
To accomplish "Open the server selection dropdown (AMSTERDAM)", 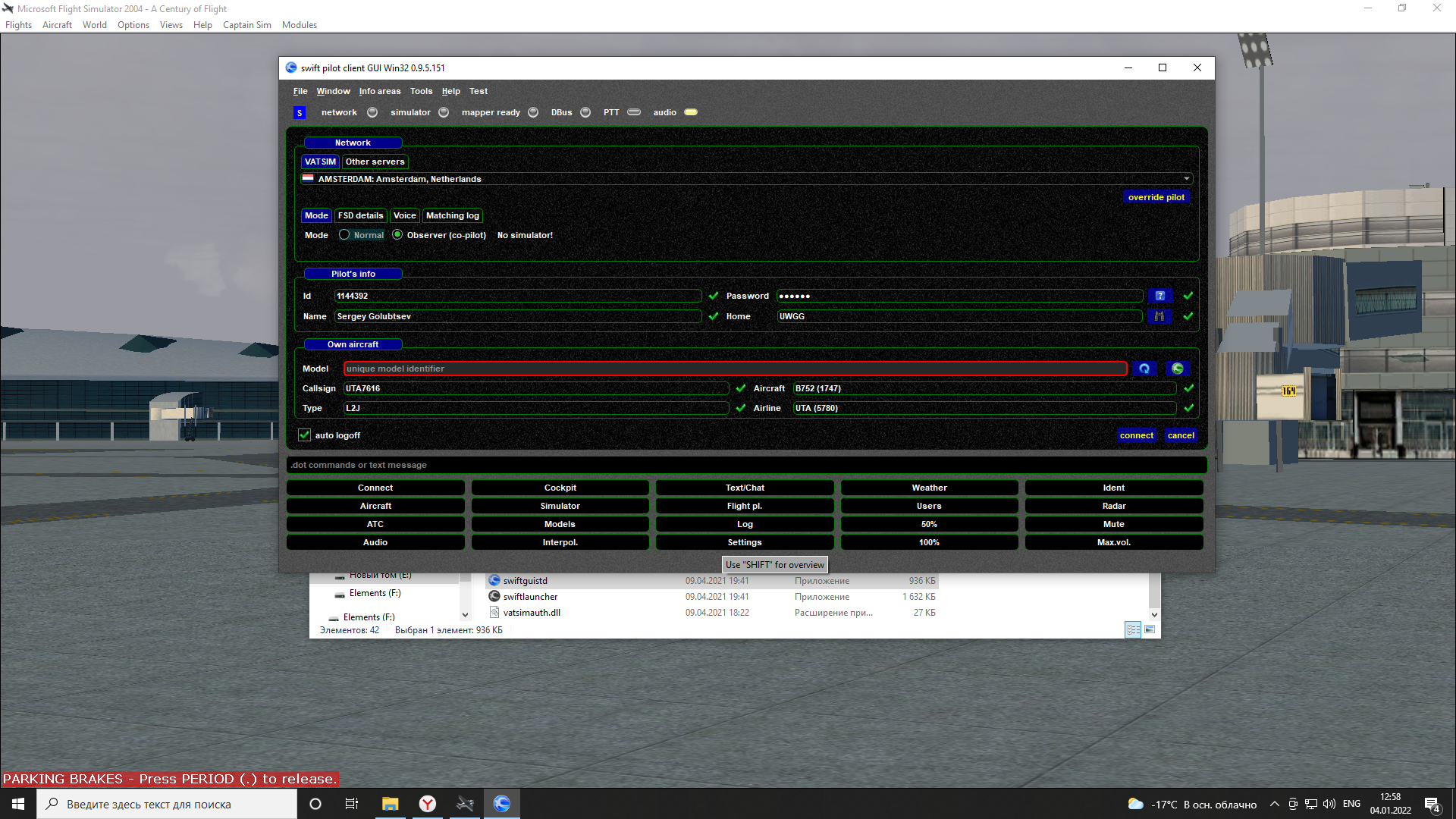I will coord(747,179).
